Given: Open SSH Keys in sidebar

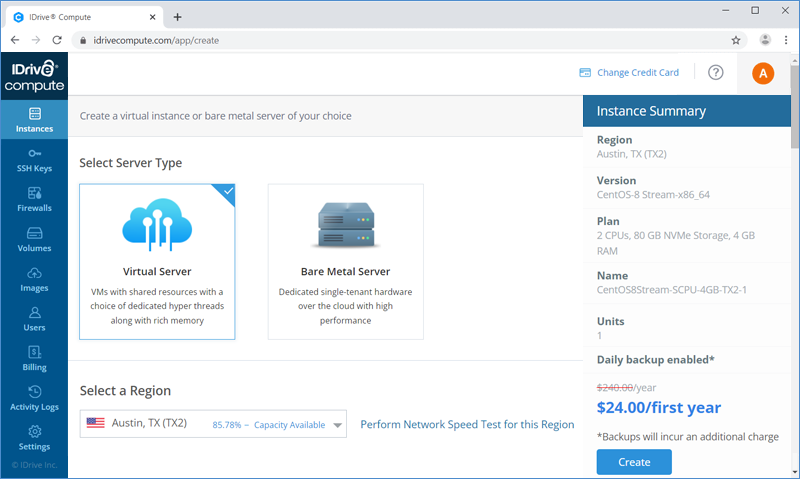Looking at the screenshot, I should (34, 160).
